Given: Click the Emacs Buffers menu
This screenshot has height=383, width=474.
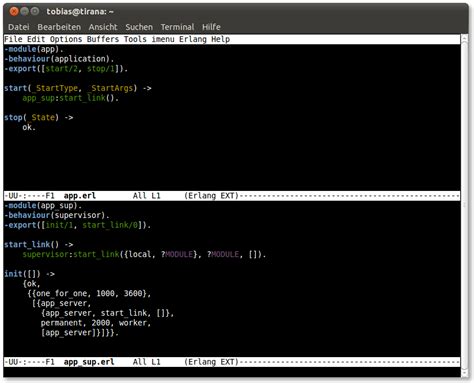Looking at the screenshot, I should tap(103, 39).
